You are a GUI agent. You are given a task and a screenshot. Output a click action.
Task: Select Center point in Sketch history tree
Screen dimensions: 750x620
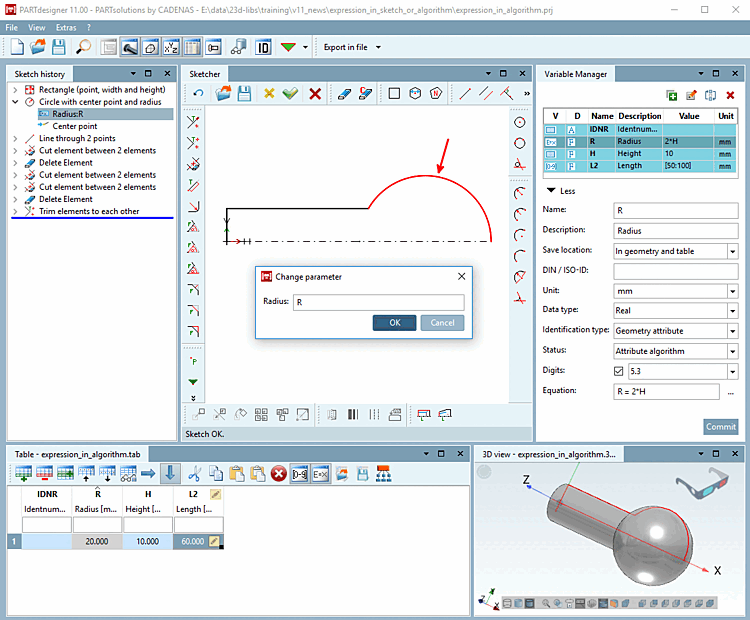tap(75, 126)
